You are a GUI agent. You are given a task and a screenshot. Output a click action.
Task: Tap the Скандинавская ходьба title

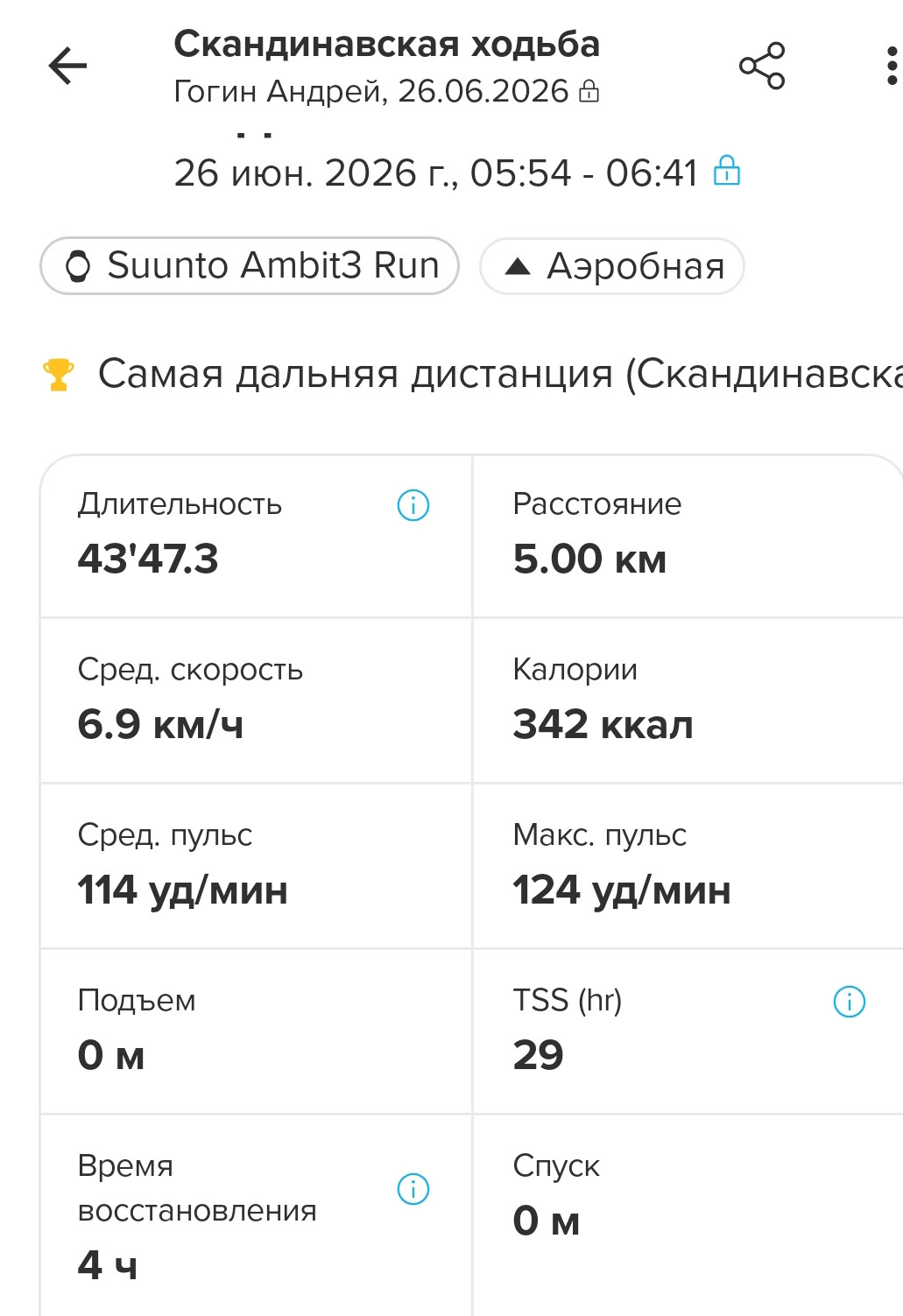click(387, 44)
